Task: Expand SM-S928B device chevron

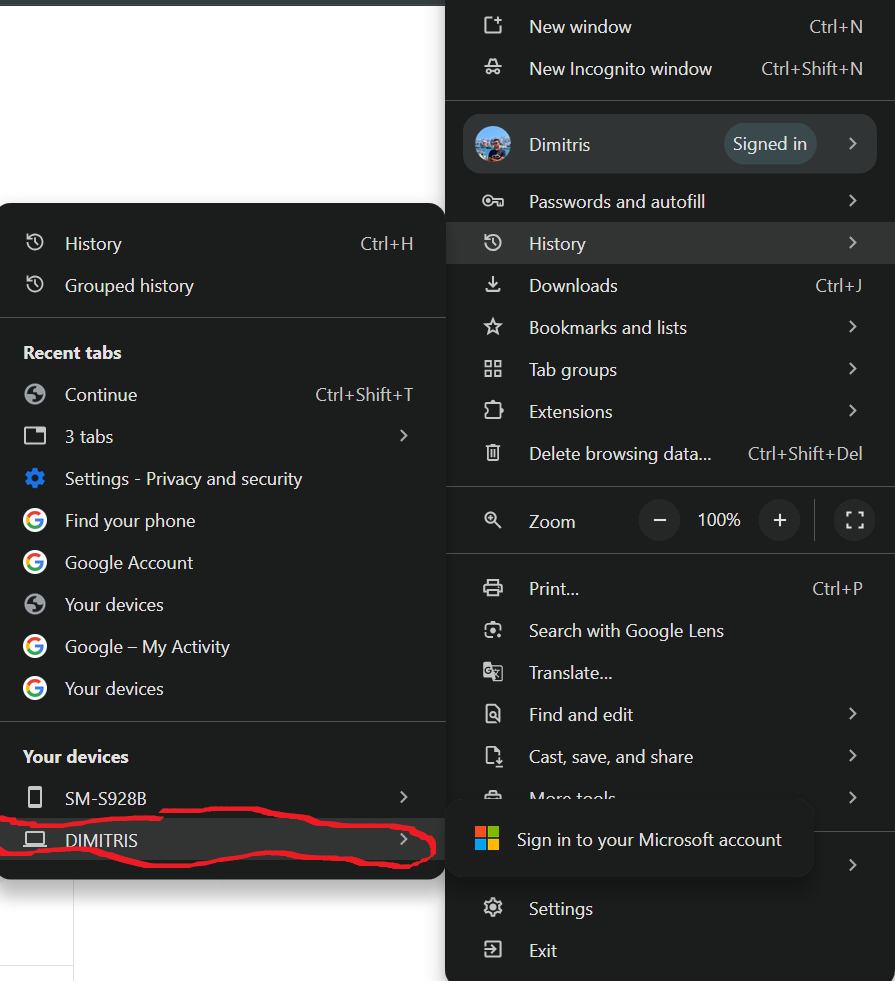Action: click(x=403, y=797)
